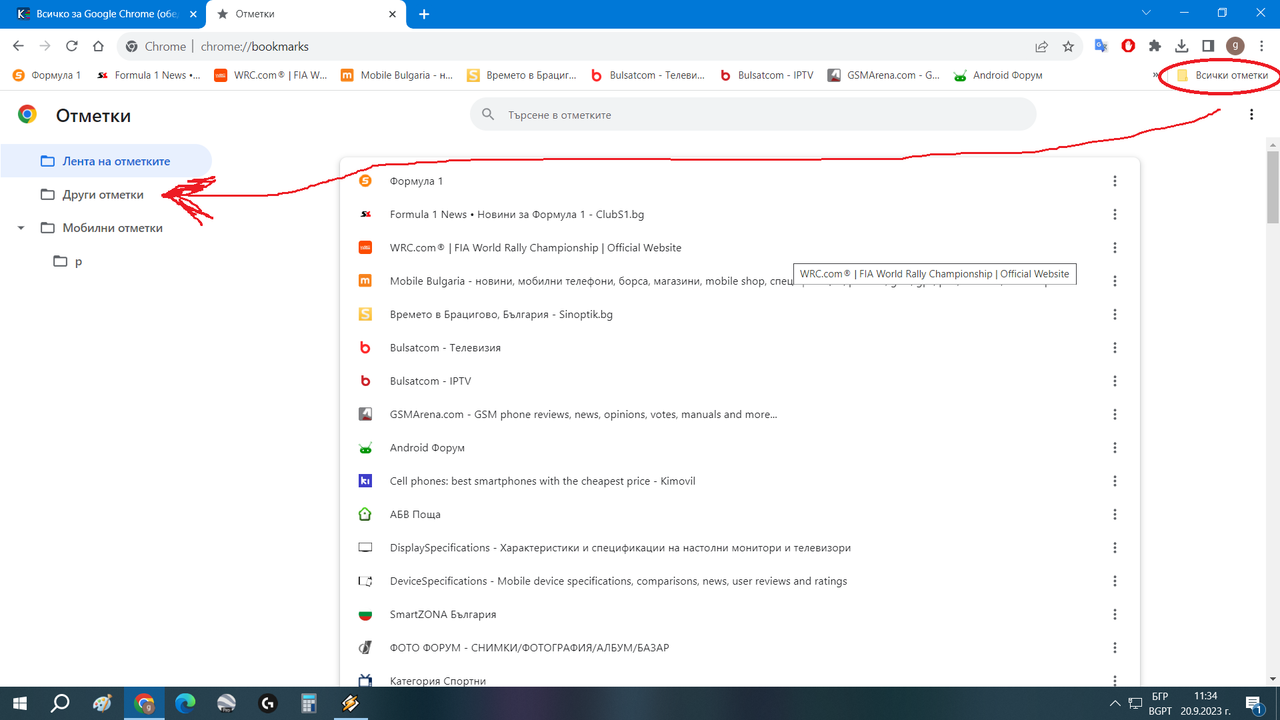Open GSMArena.com bookmarks bar shortcut
The image size is (1280, 720).
884,75
